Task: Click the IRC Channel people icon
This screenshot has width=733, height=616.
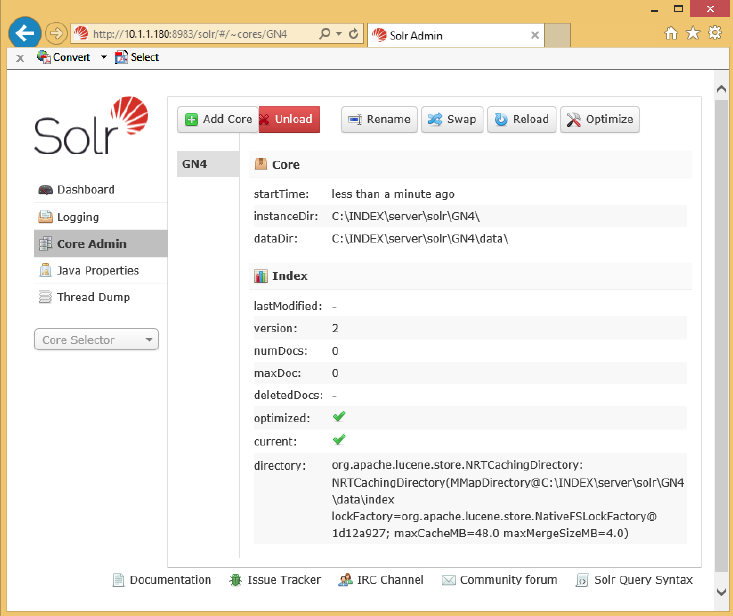Action: [x=345, y=580]
